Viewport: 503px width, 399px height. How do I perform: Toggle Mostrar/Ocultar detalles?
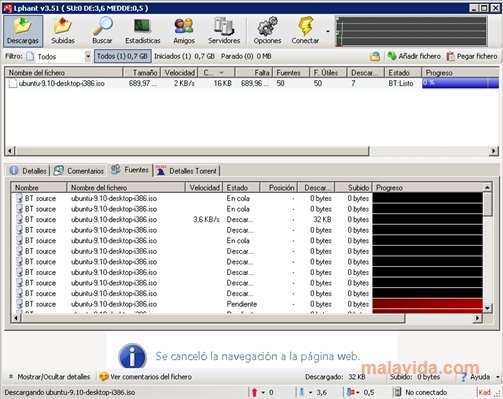coord(49,377)
